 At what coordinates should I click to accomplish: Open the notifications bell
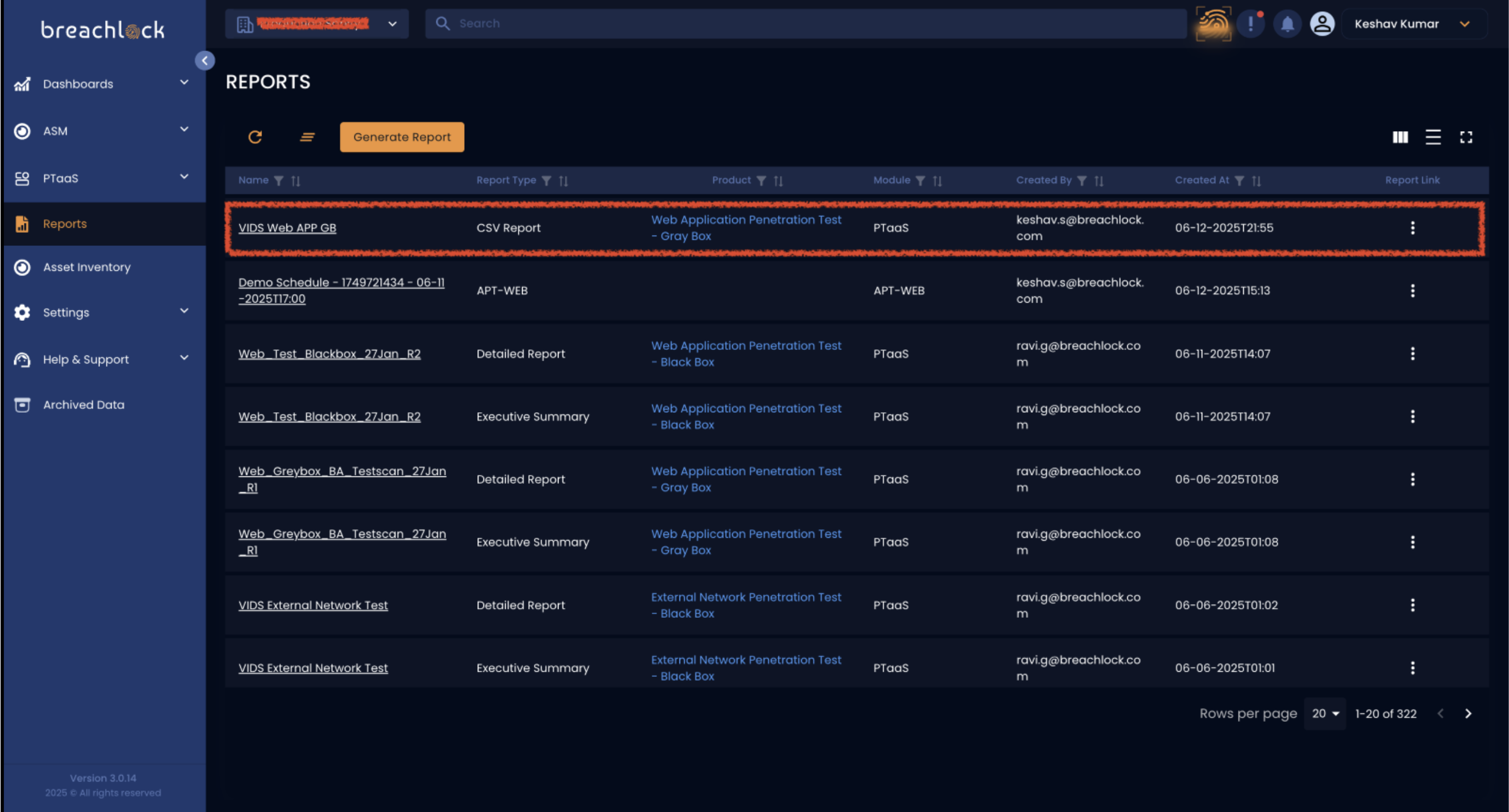coord(1287,24)
